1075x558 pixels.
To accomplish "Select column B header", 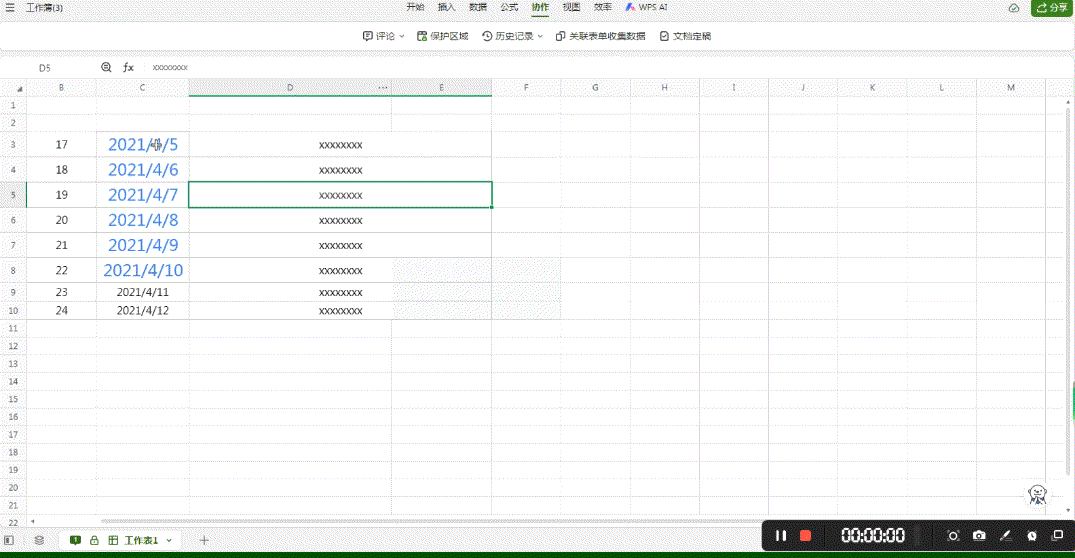I will pos(62,88).
